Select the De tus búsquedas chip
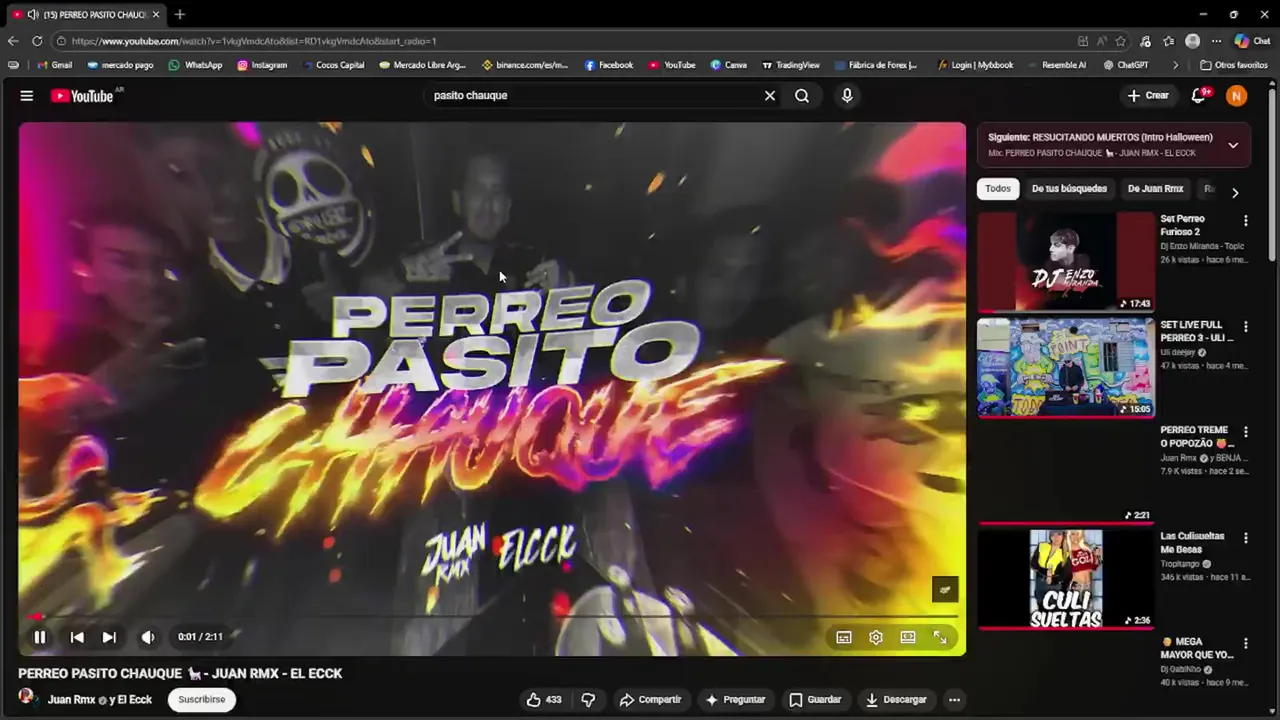Viewport: 1280px width, 720px height. 1069,189
